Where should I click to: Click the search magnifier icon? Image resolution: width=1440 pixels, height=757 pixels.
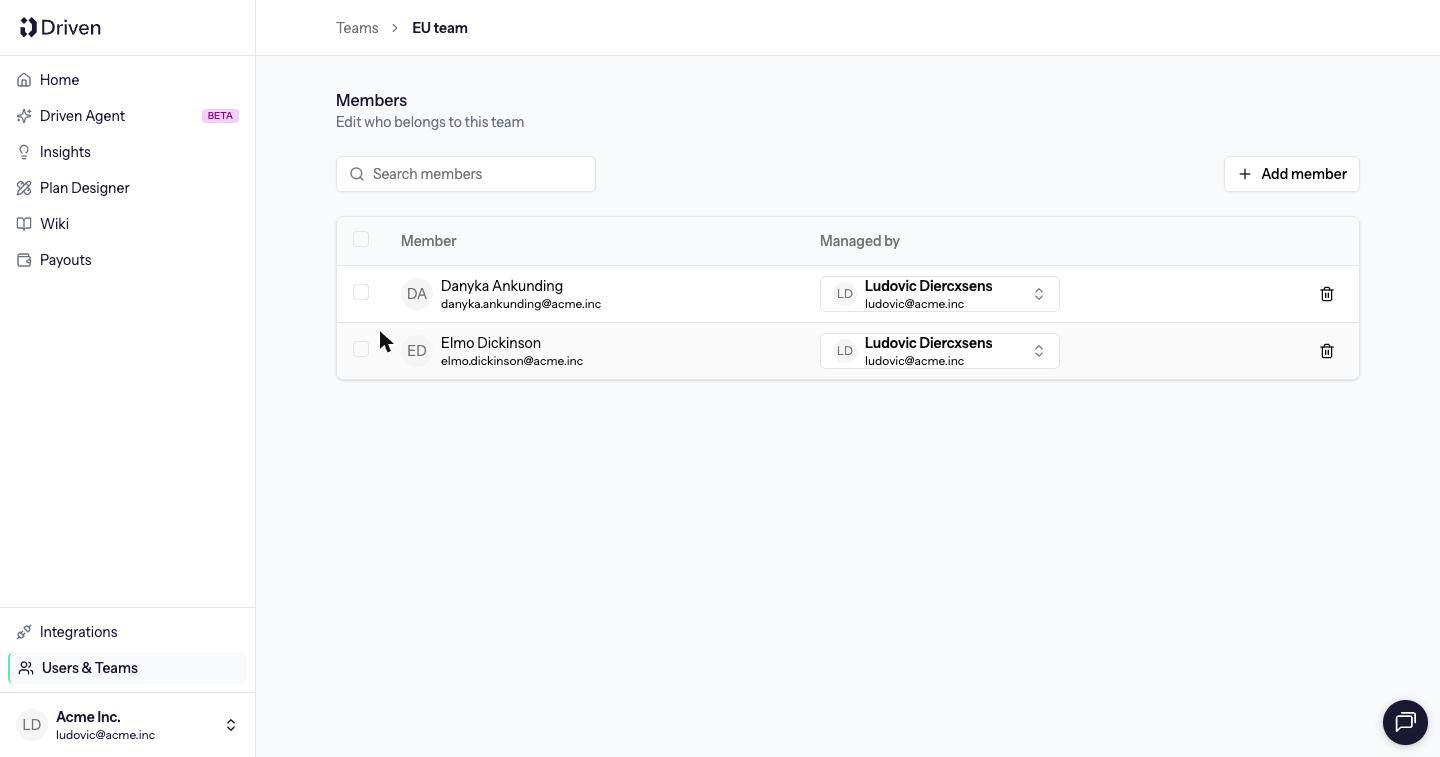click(357, 174)
